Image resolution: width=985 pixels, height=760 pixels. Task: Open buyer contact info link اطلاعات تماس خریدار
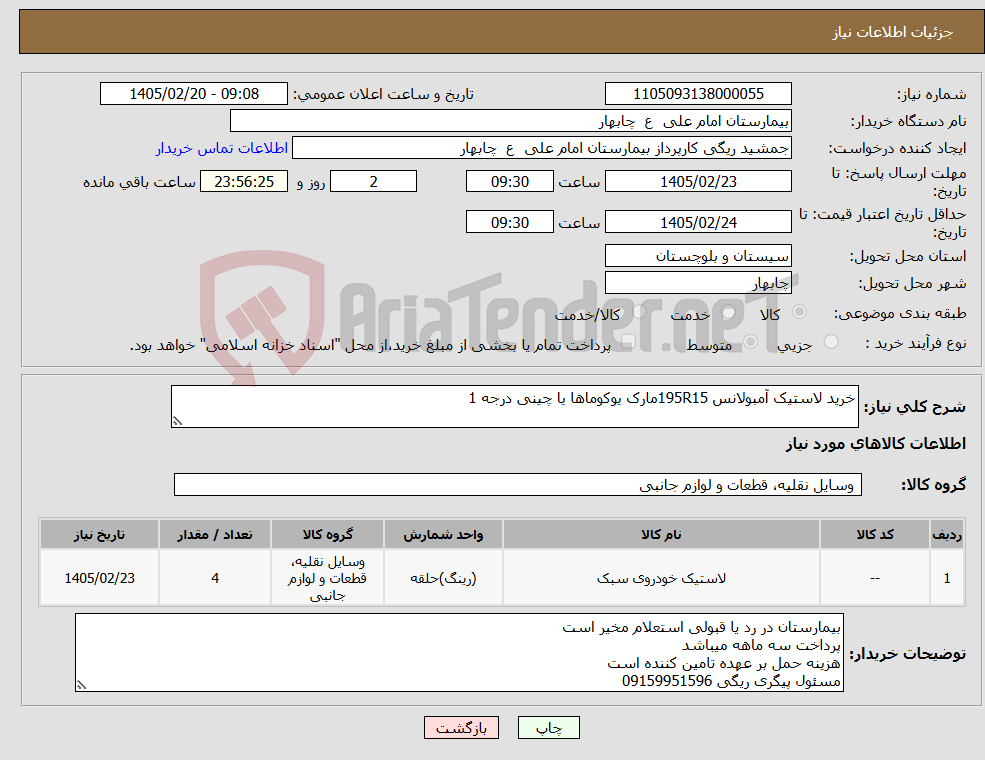(x=222, y=148)
